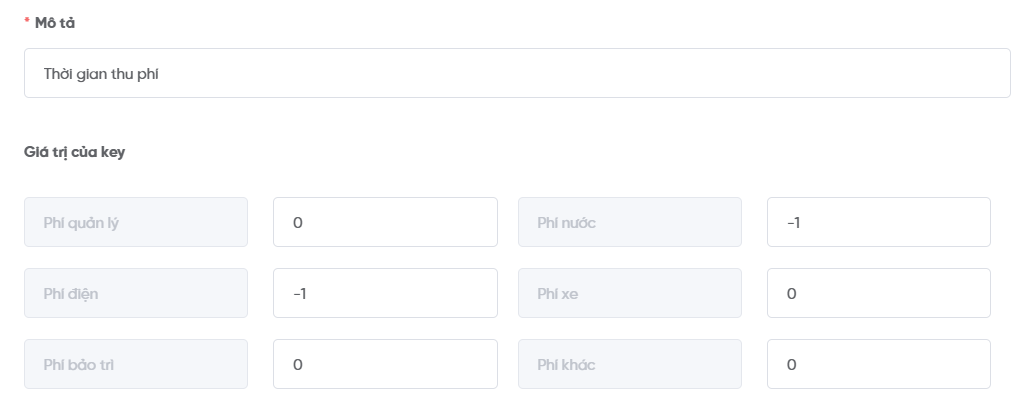Viewport: 1032px width, 413px height.
Task: Select the Phí bảo trì value field
Action: (385, 364)
